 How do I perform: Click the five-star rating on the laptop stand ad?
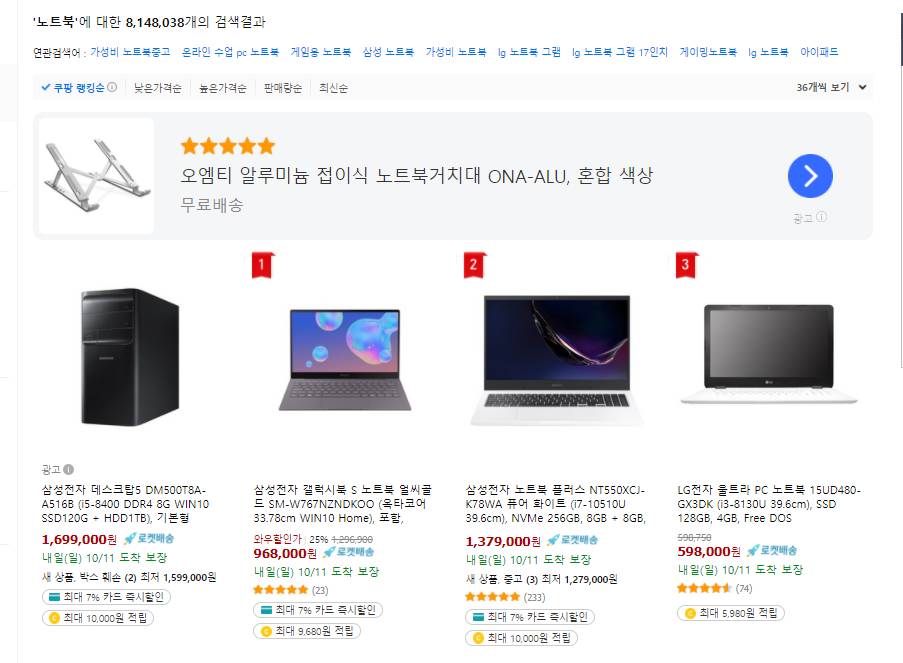pyautogui.click(x=228, y=146)
